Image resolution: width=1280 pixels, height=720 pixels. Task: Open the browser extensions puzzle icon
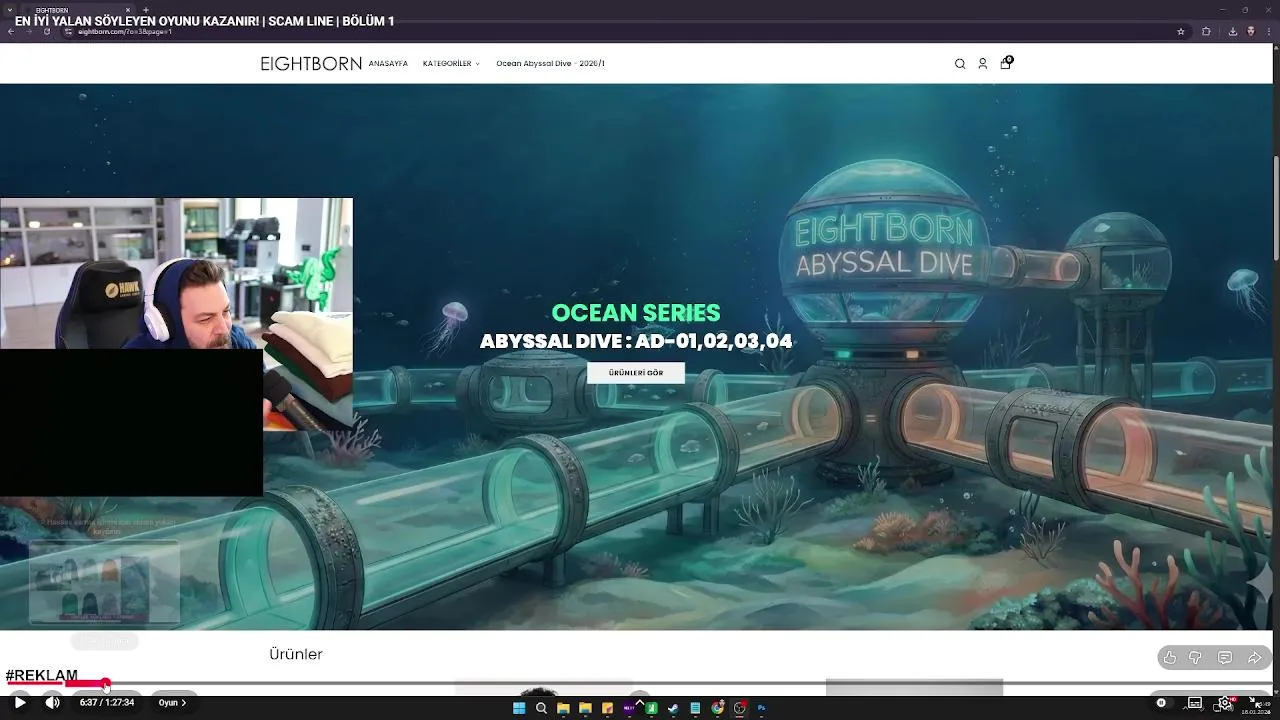coord(1206,31)
